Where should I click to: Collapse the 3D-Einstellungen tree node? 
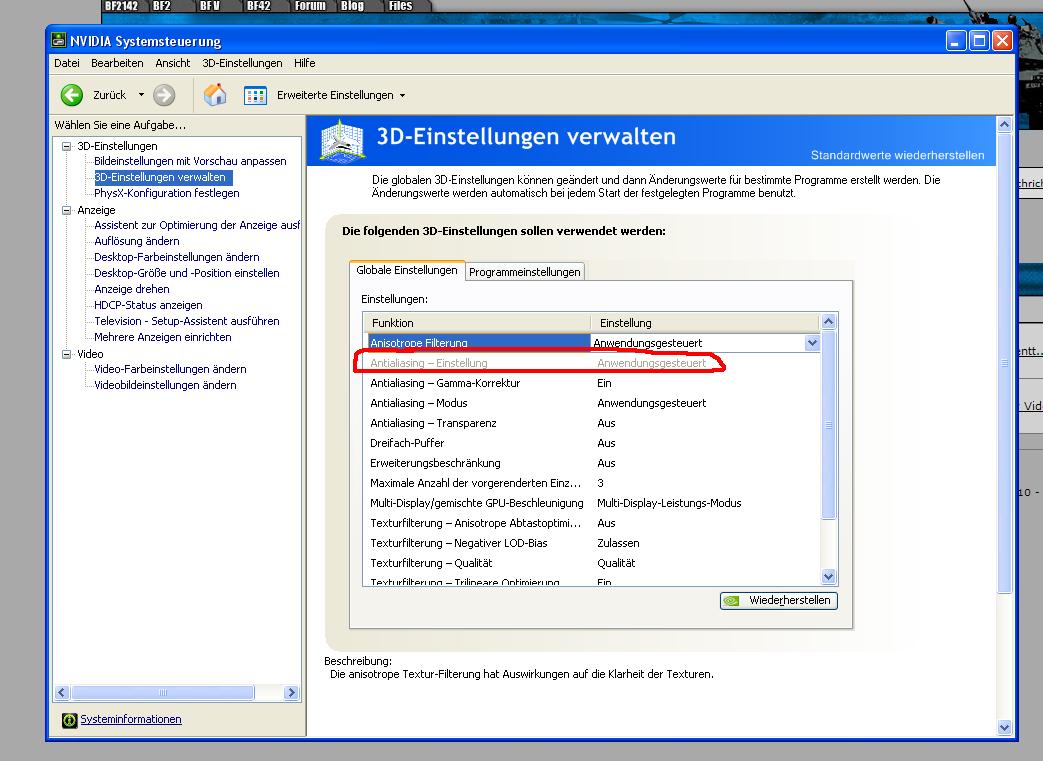67,146
